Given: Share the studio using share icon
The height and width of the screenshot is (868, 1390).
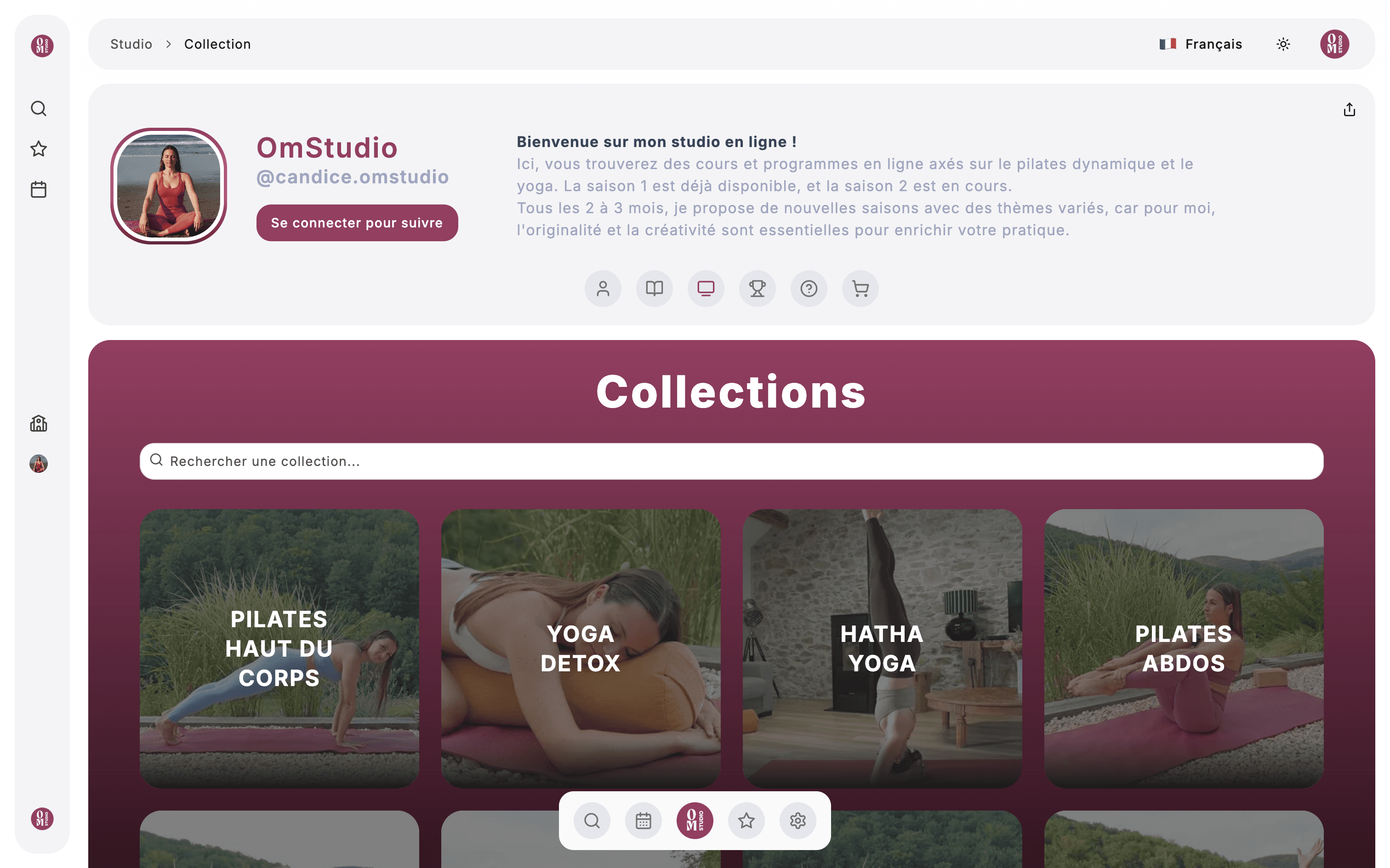Looking at the screenshot, I should pyautogui.click(x=1349, y=110).
